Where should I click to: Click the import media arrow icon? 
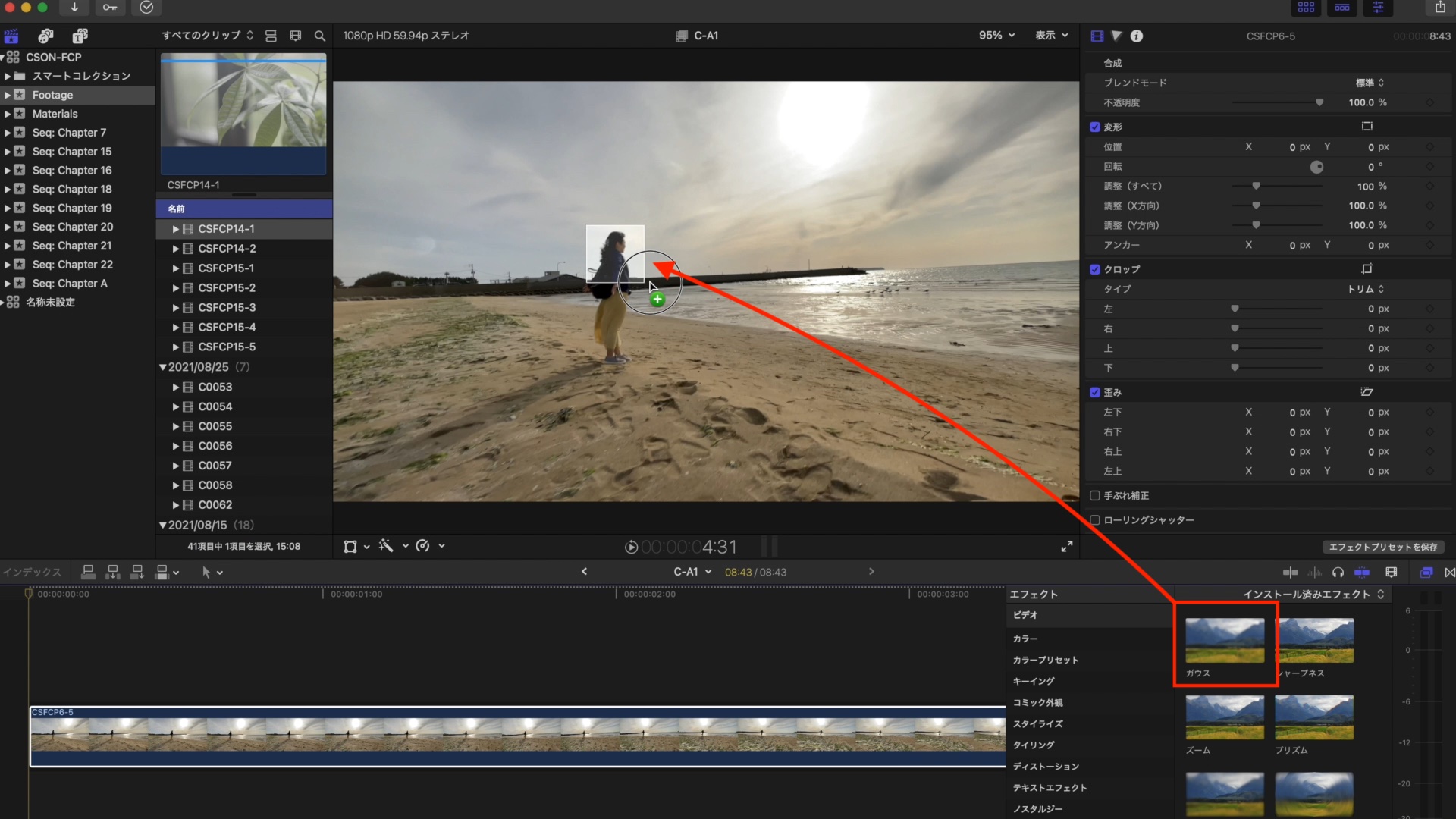click(74, 8)
